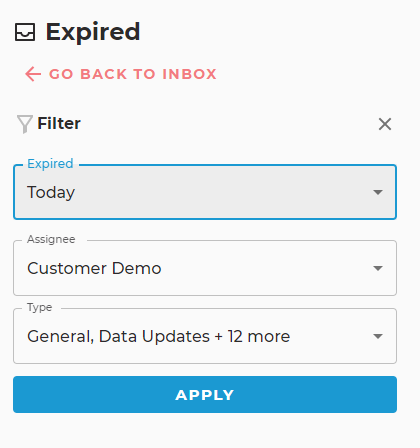
Task: Click the Assignee dropdown caret arrow
Action: tap(378, 268)
